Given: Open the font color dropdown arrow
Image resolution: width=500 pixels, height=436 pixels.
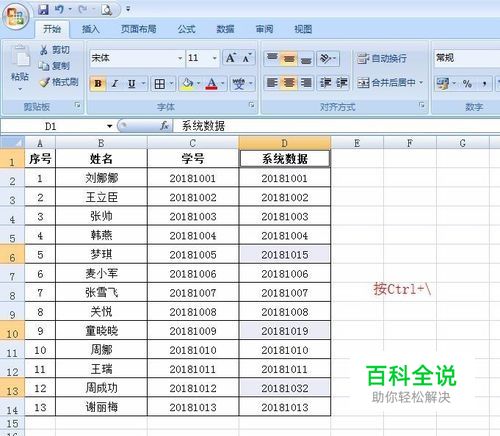Looking at the screenshot, I should point(223,83).
